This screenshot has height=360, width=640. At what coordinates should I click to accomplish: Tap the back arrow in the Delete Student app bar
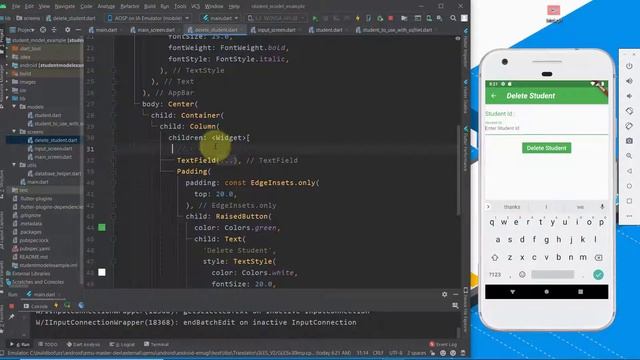tap(493, 96)
